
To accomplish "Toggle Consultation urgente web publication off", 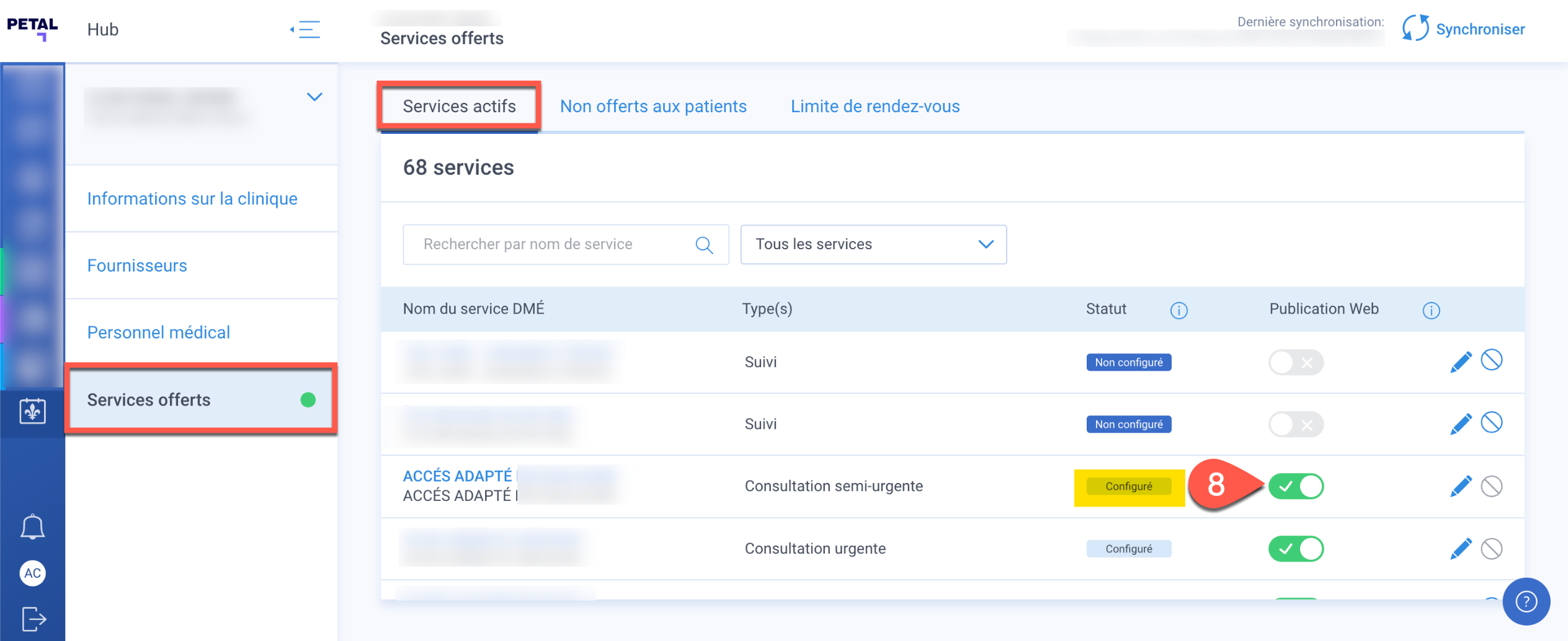I will (1296, 549).
